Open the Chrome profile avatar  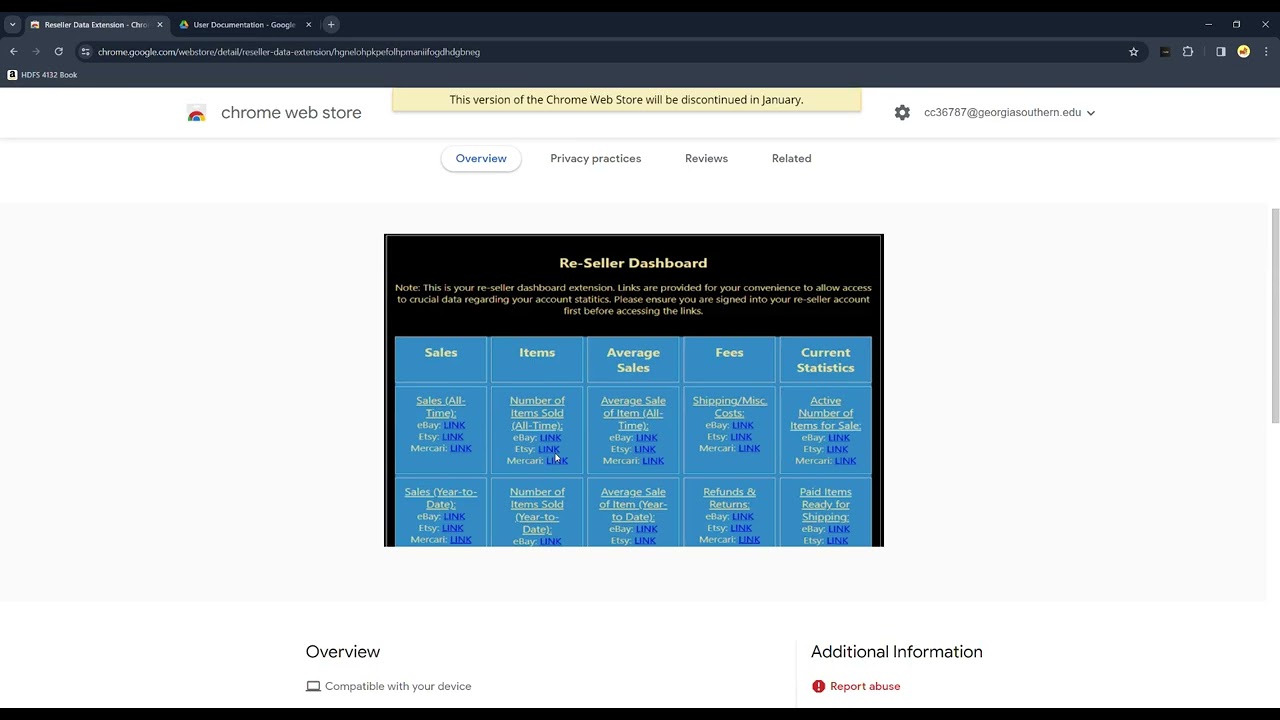(x=1244, y=52)
